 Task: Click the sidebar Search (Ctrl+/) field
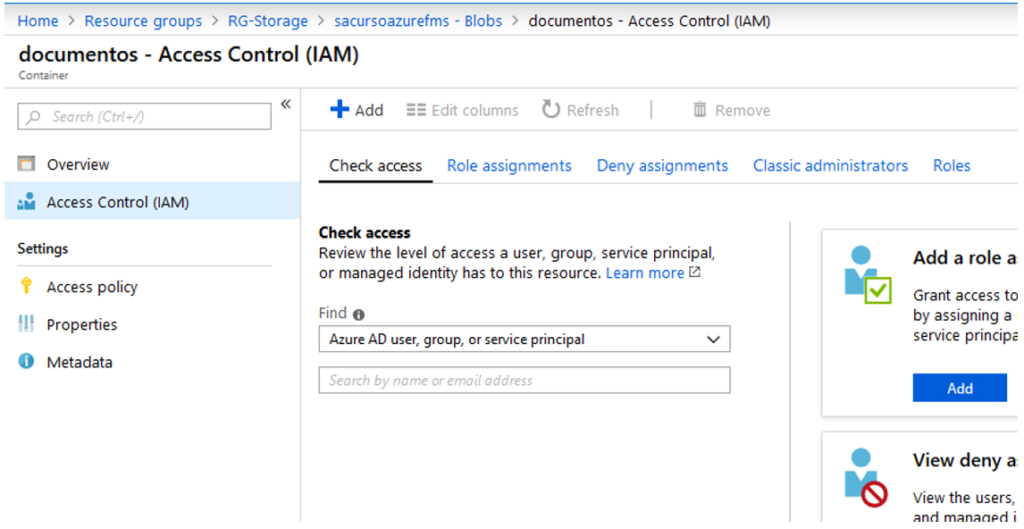tap(144, 116)
